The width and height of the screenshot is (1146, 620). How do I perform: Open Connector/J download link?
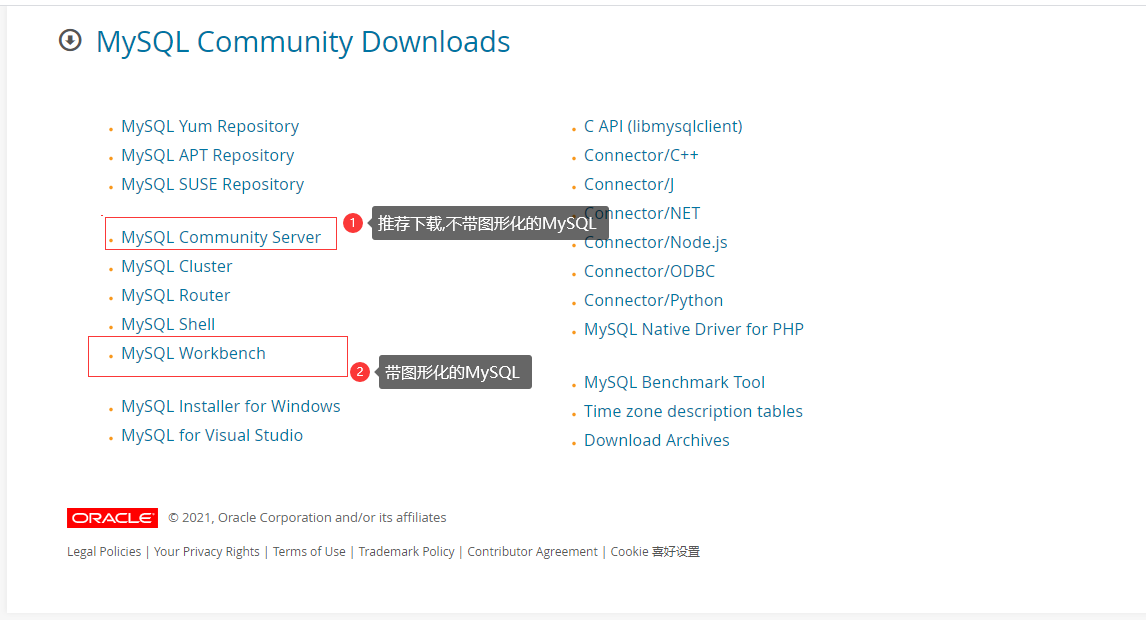(629, 184)
